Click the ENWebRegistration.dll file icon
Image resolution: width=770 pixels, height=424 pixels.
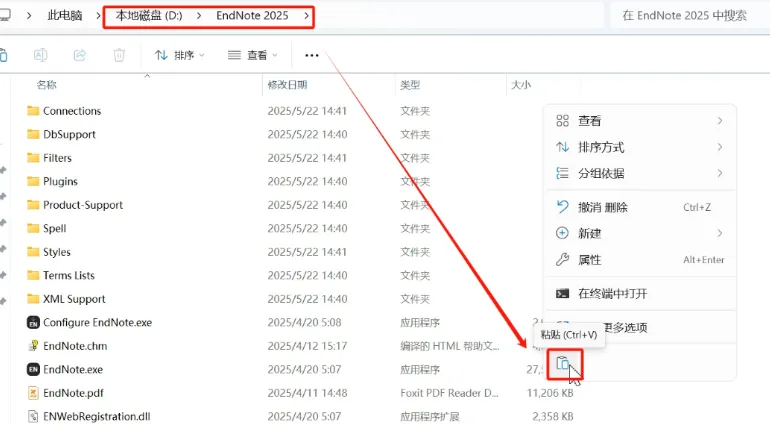pos(33,417)
